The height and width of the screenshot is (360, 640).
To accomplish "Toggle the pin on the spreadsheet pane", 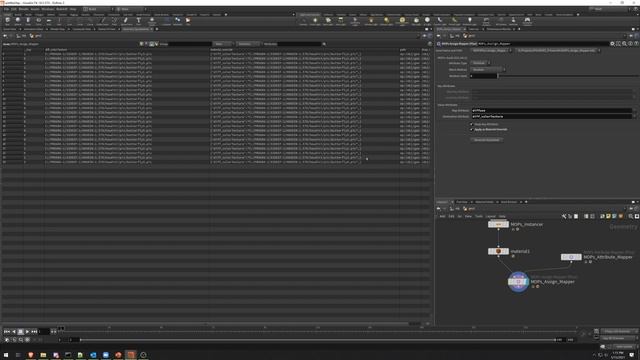I will [x=424, y=36].
